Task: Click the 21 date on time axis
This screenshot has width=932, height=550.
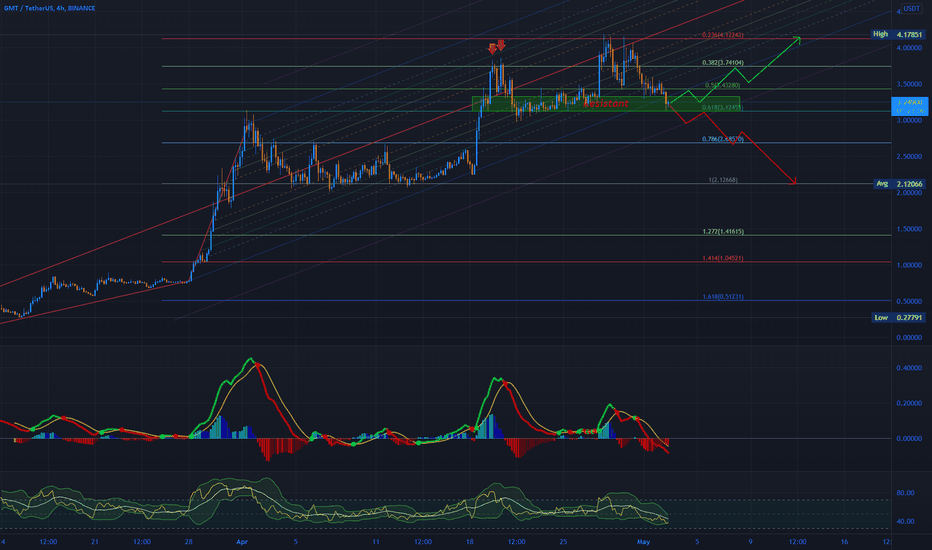Action: click(95, 542)
